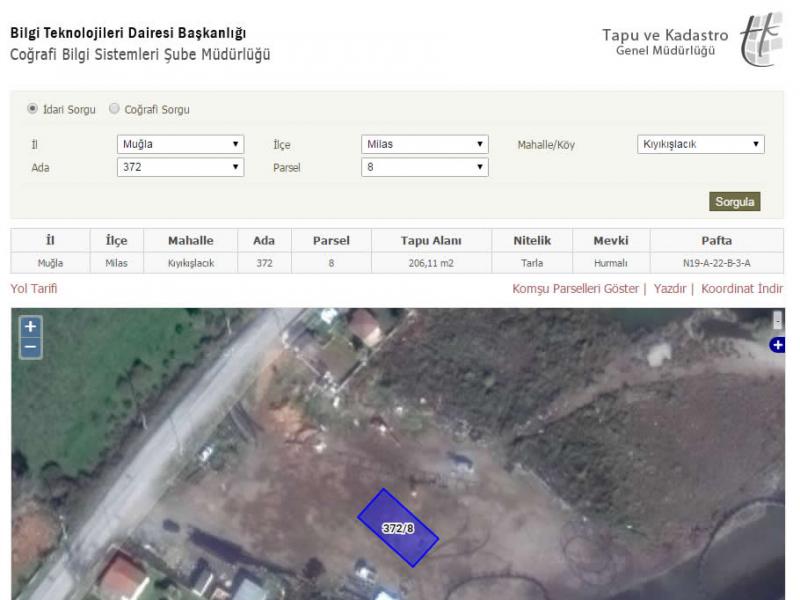Screen dimensions: 800x600
Task: Click the Yazdır link
Action: (670, 289)
